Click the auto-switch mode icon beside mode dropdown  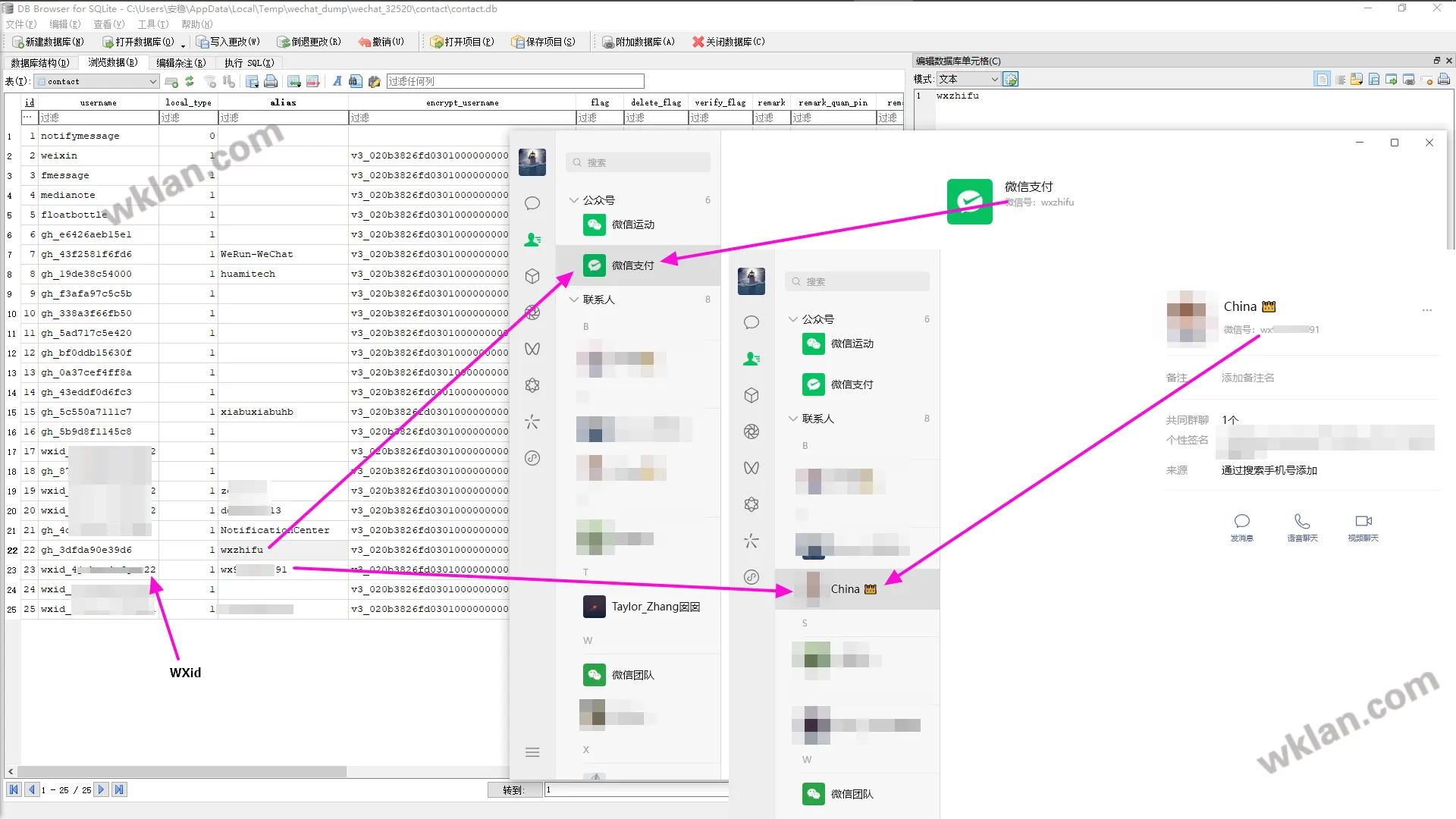[1011, 79]
